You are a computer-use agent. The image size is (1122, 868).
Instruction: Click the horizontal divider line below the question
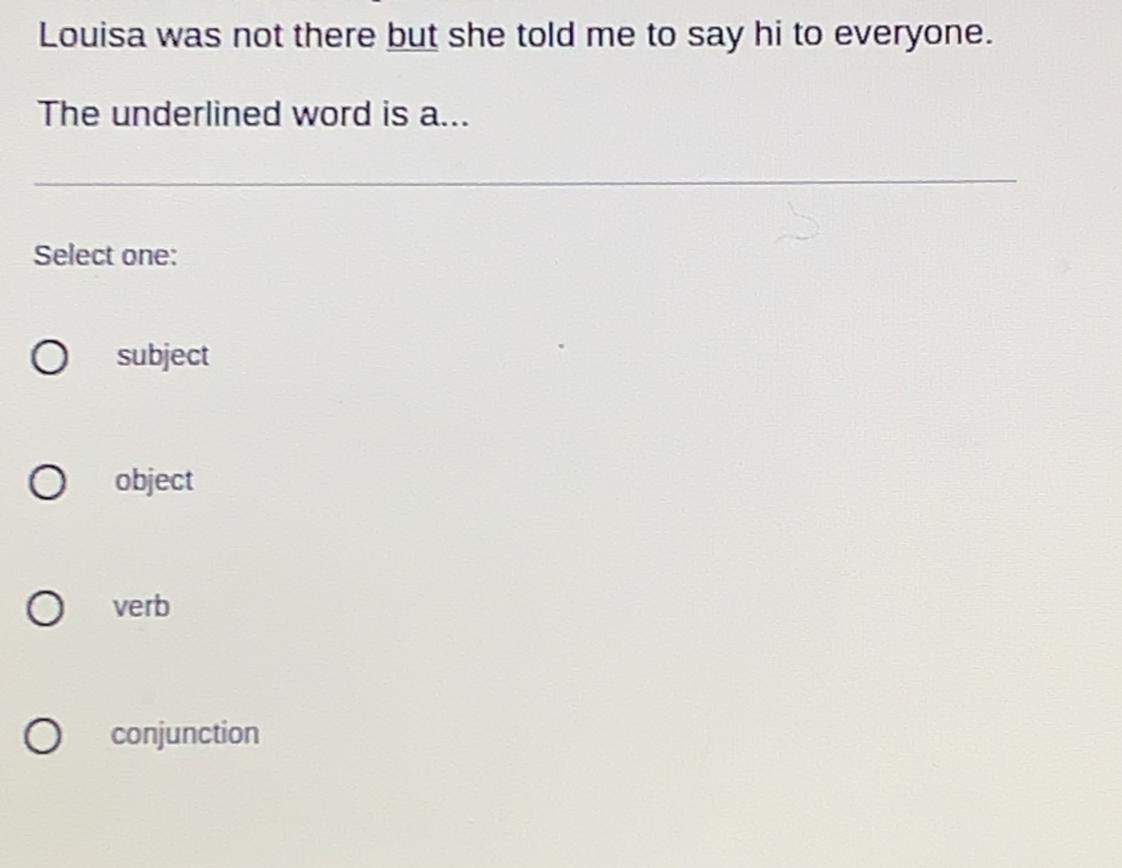525,182
